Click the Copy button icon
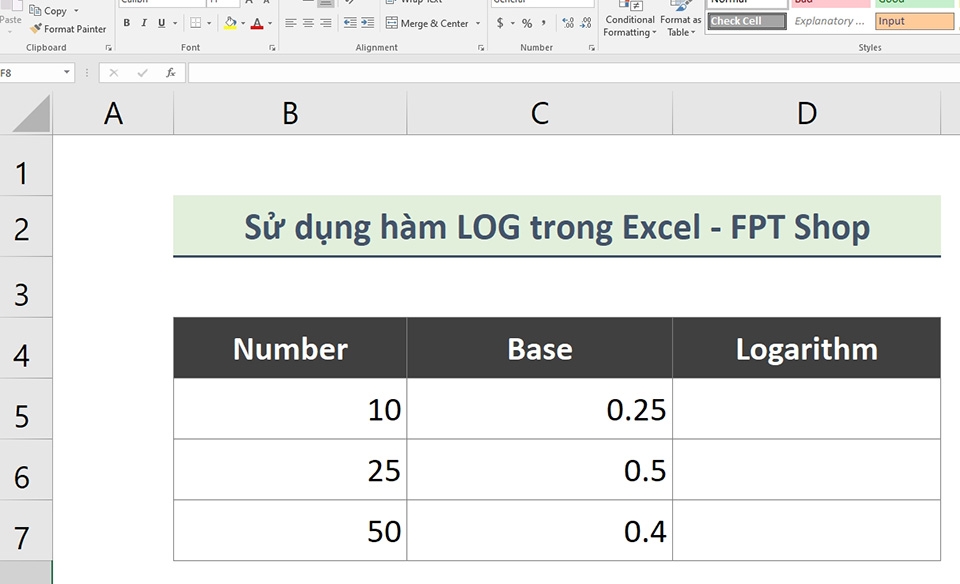Image resolution: width=960 pixels, height=584 pixels. click(35, 10)
